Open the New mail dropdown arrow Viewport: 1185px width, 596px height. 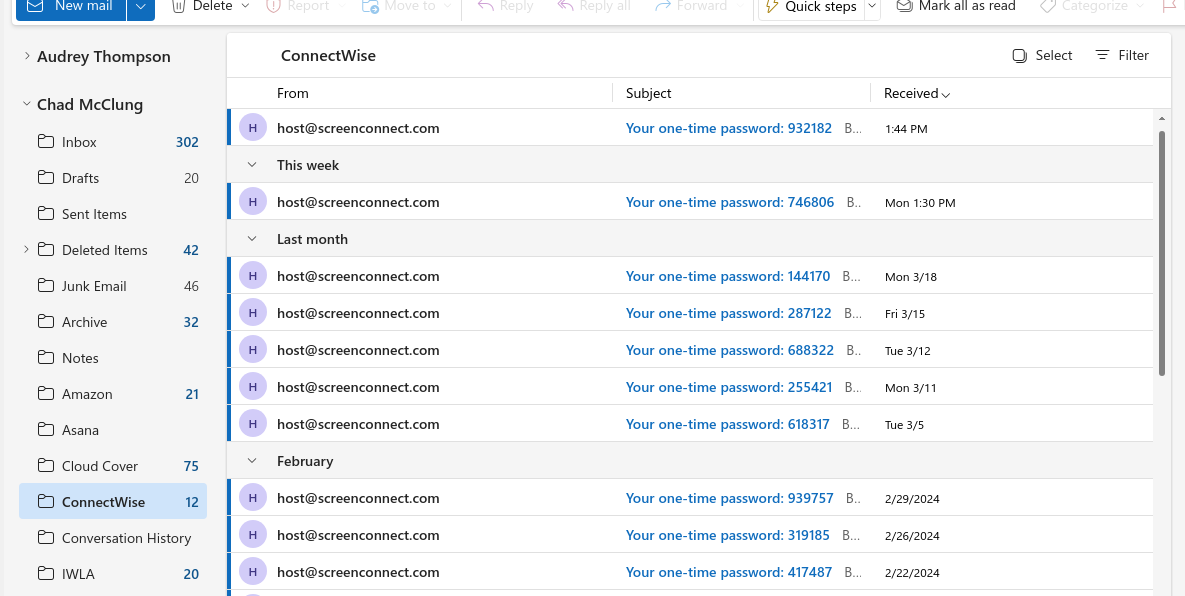[141, 8]
